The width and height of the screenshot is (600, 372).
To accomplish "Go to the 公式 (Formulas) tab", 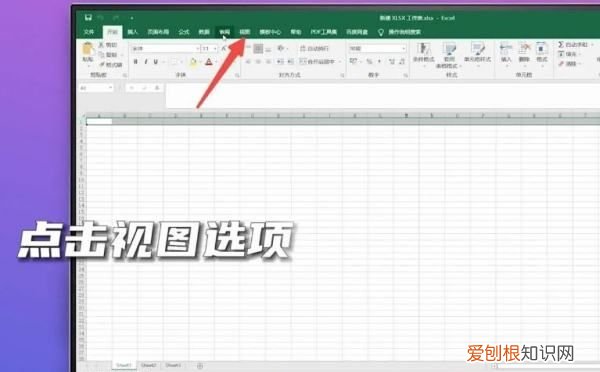I will point(184,32).
